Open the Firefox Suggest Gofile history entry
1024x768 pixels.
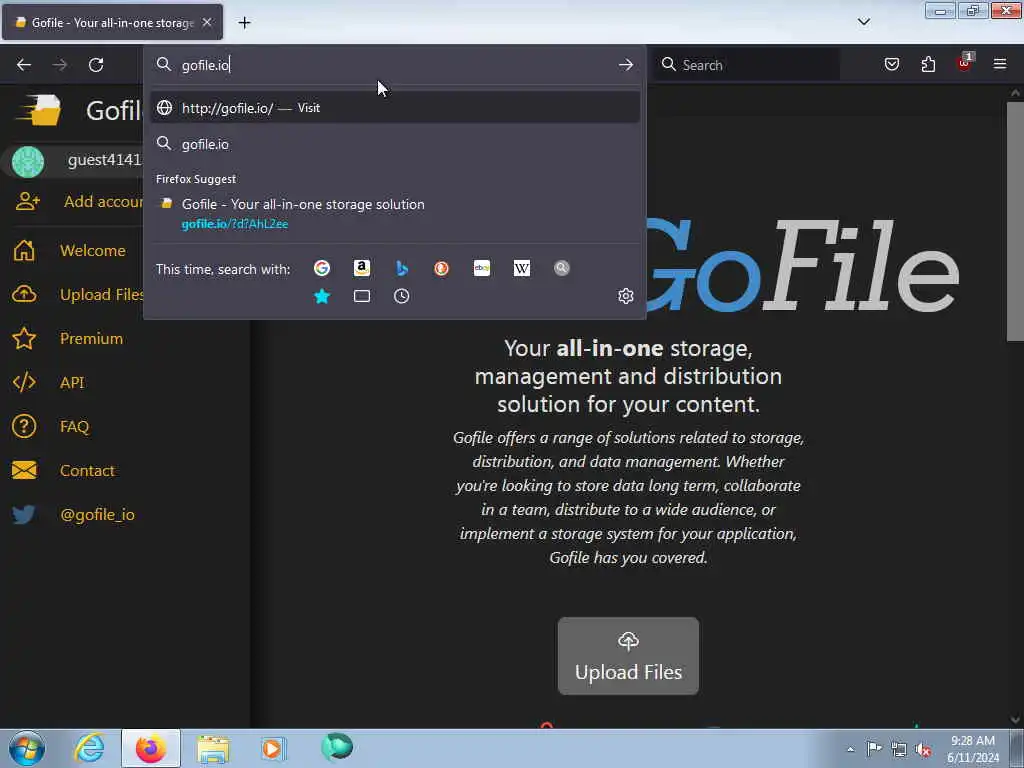click(x=394, y=214)
